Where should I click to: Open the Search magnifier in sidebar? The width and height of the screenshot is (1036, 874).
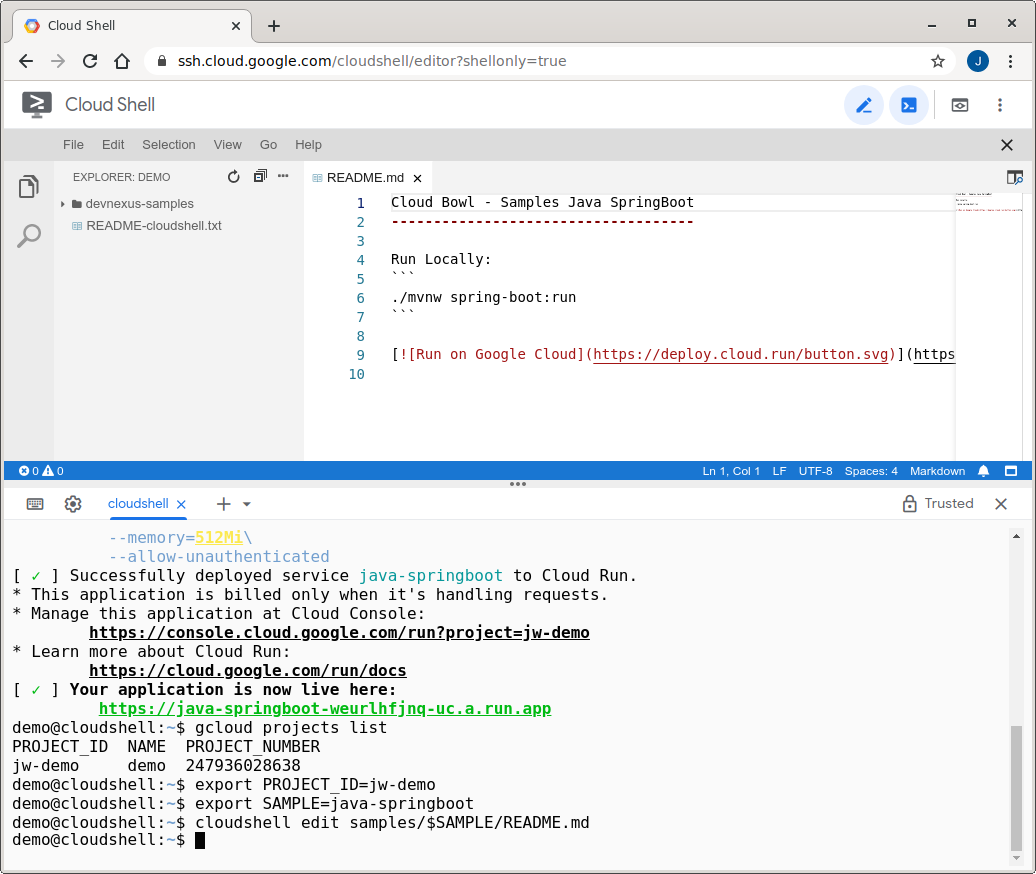(x=29, y=236)
